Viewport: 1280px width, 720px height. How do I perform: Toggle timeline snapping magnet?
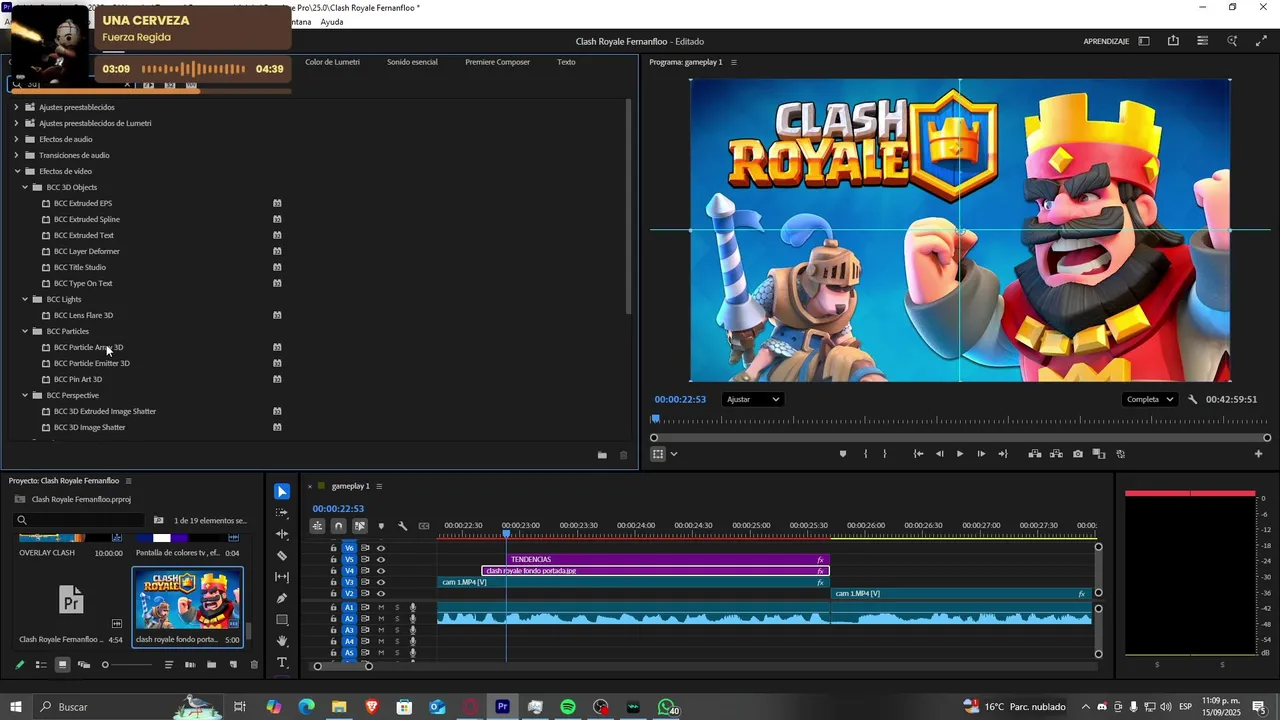pyautogui.click(x=338, y=526)
